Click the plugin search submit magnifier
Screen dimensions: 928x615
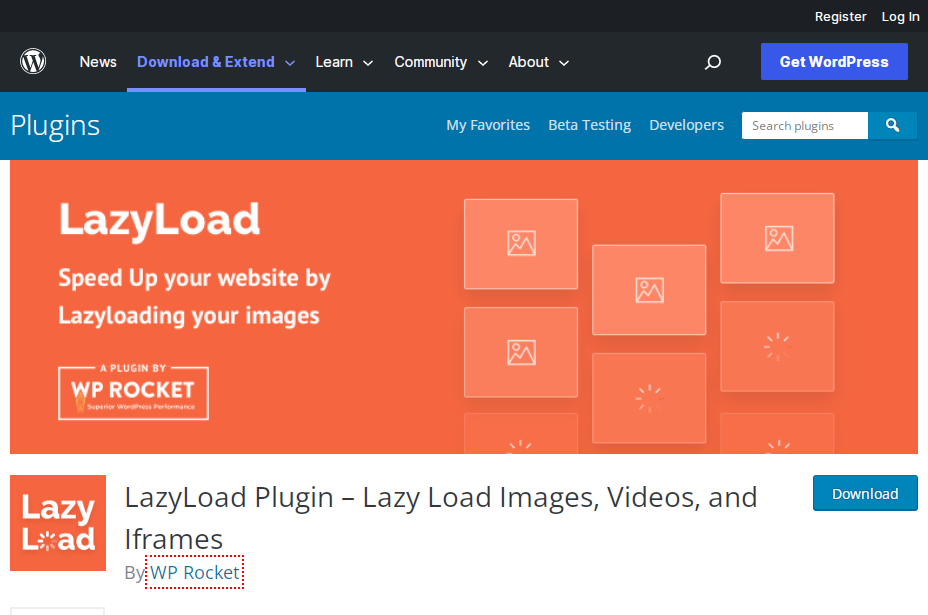coord(891,125)
